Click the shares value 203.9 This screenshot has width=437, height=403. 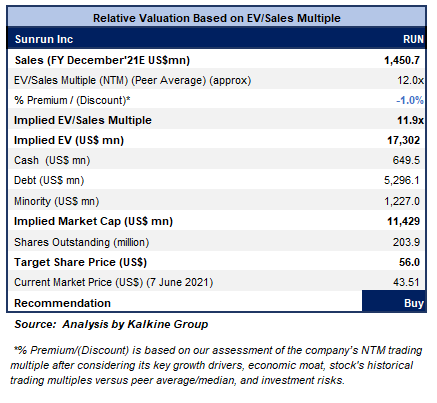406,242
